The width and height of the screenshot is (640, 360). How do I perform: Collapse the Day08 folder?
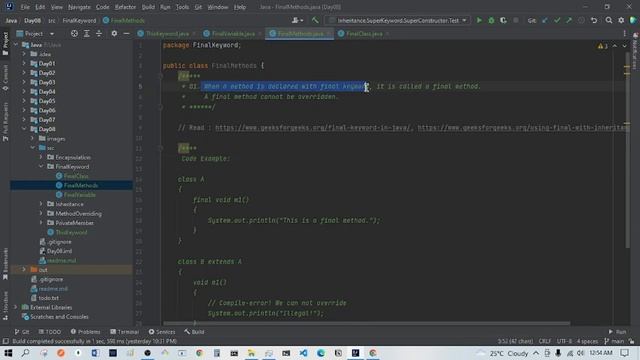(24, 129)
